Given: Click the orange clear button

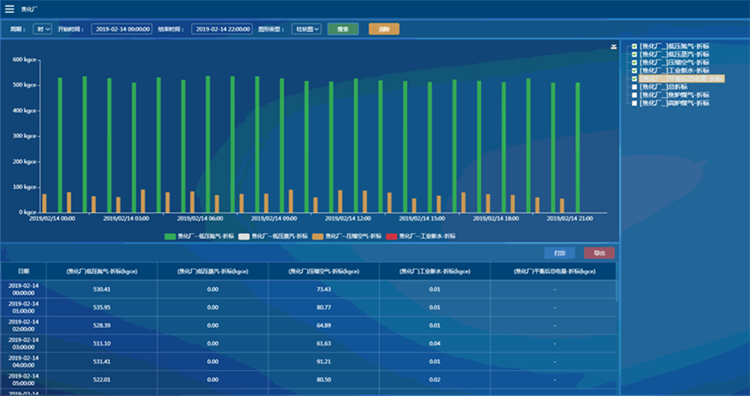Looking at the screenshot, I should (384, 29).
